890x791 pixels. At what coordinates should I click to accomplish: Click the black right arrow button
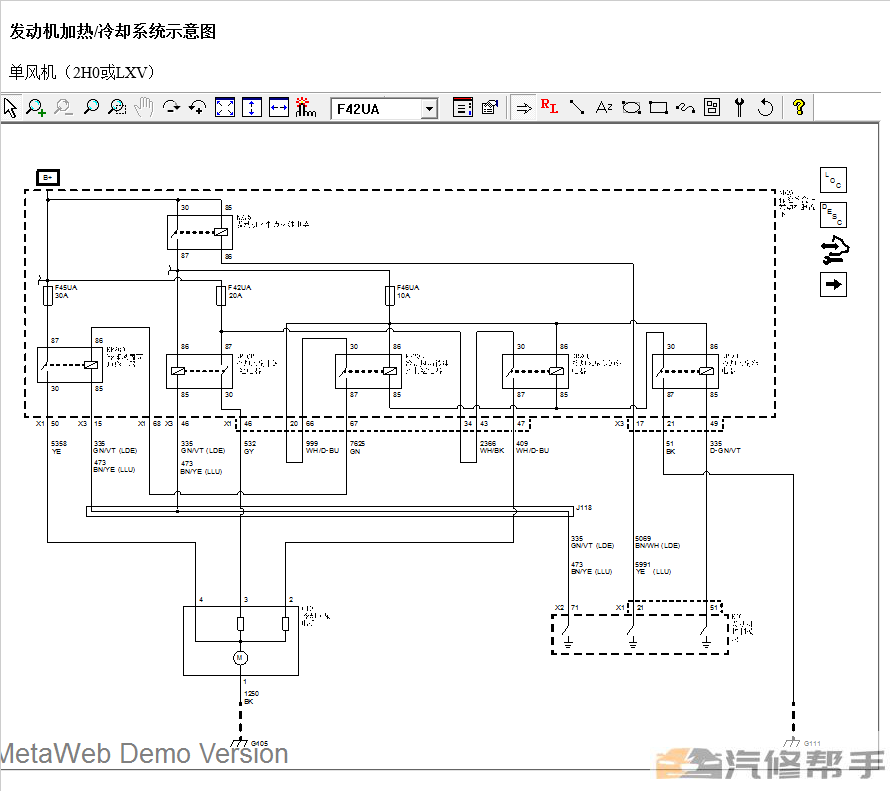pos(833,284)
